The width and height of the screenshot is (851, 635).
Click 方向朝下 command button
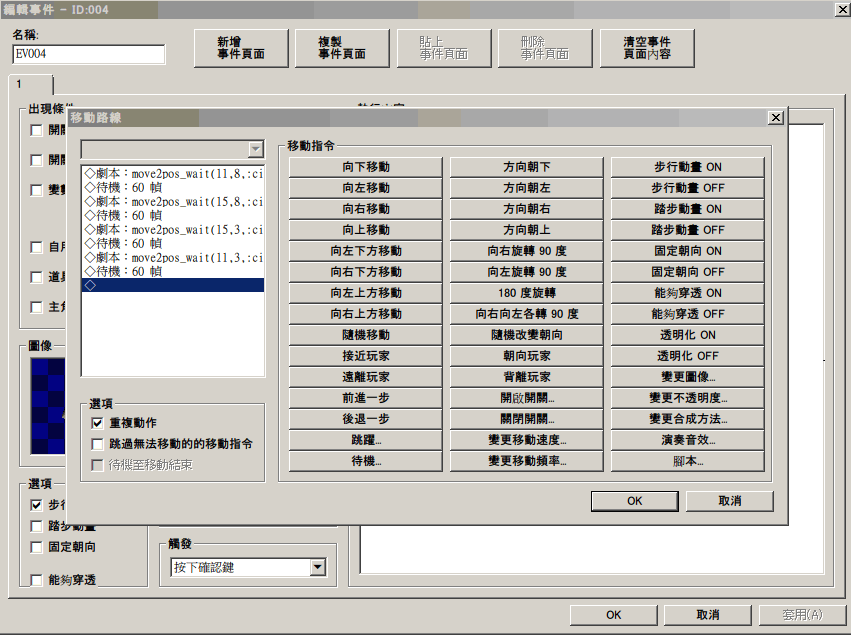[x=526, y=167]
